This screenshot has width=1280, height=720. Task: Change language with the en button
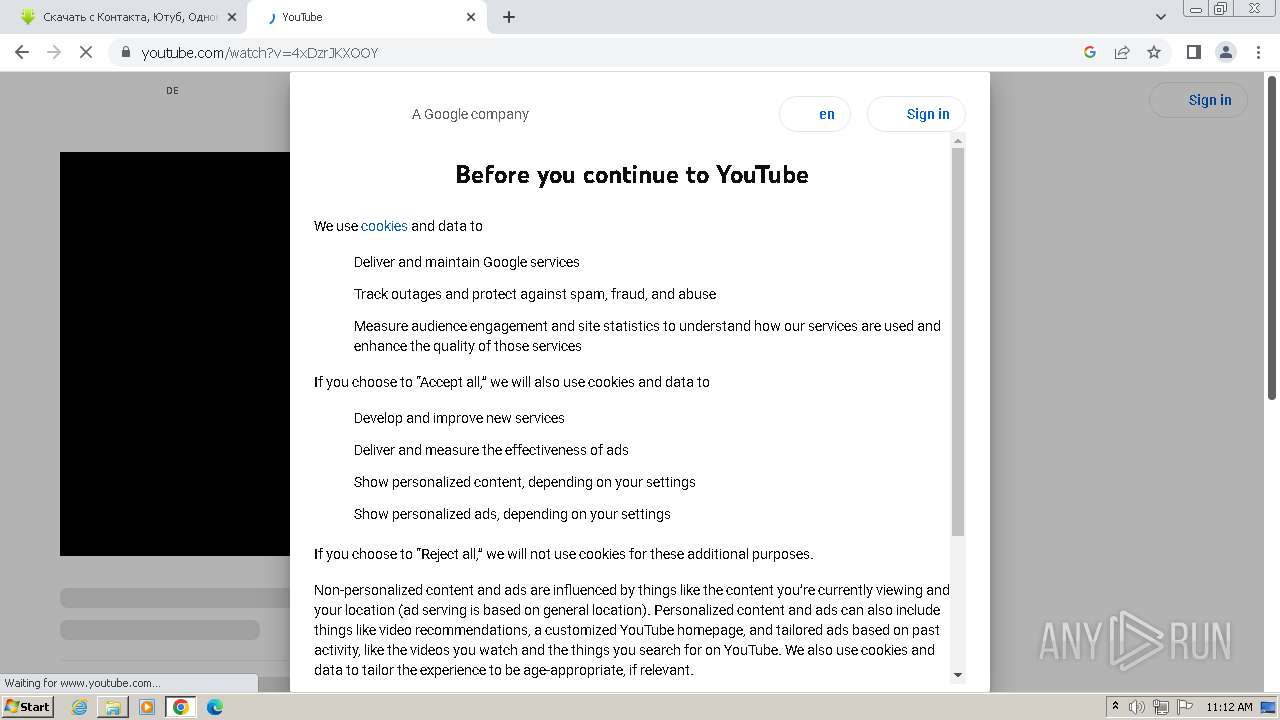coord(815,114)
